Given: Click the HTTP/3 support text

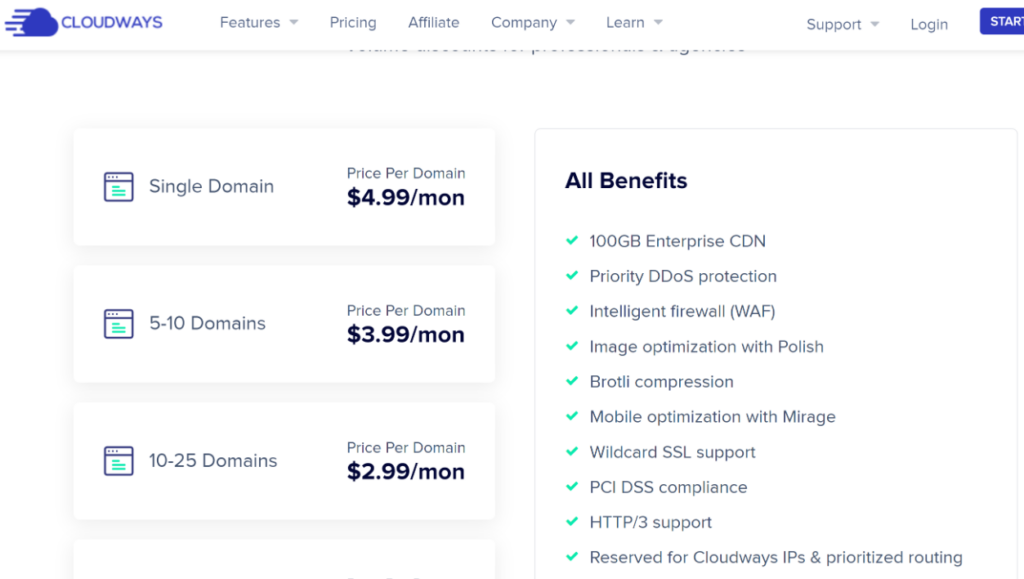Looking at the screenshot, I should (x=650, y=523).
